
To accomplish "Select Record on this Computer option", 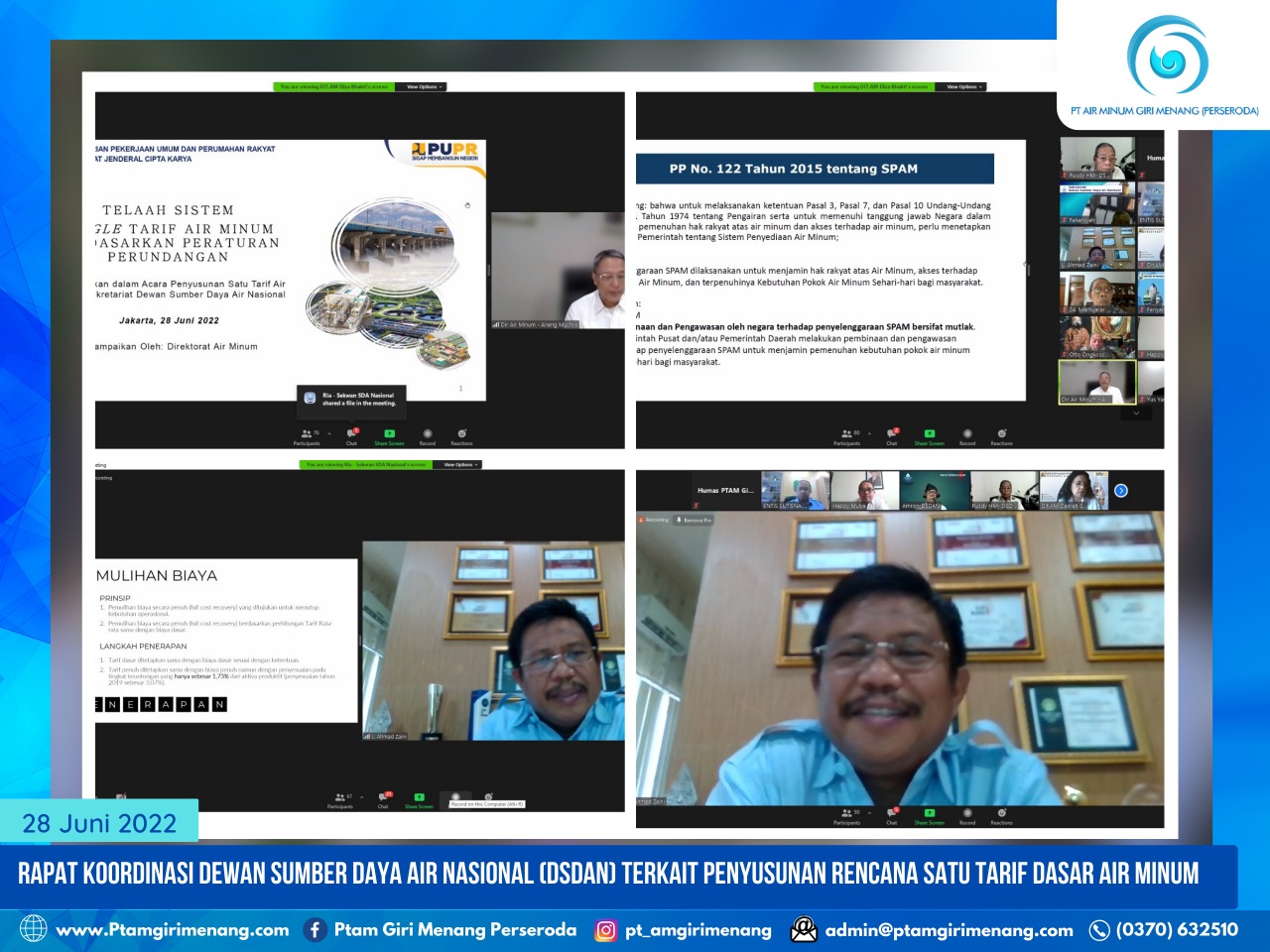I will 486,804.
